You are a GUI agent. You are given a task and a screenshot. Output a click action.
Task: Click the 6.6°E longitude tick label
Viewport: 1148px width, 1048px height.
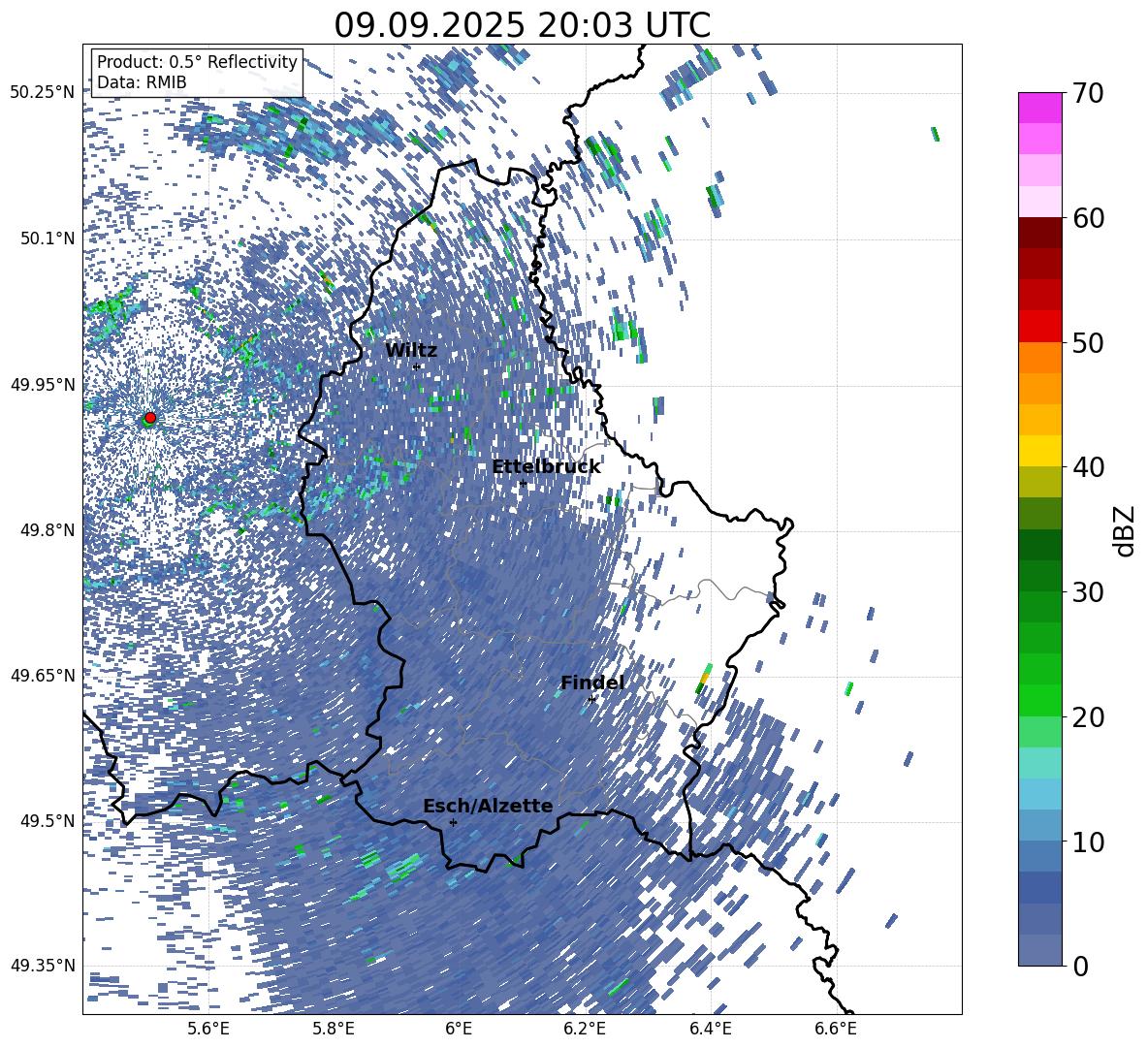pyautogui.click(x=836, y=1030)
